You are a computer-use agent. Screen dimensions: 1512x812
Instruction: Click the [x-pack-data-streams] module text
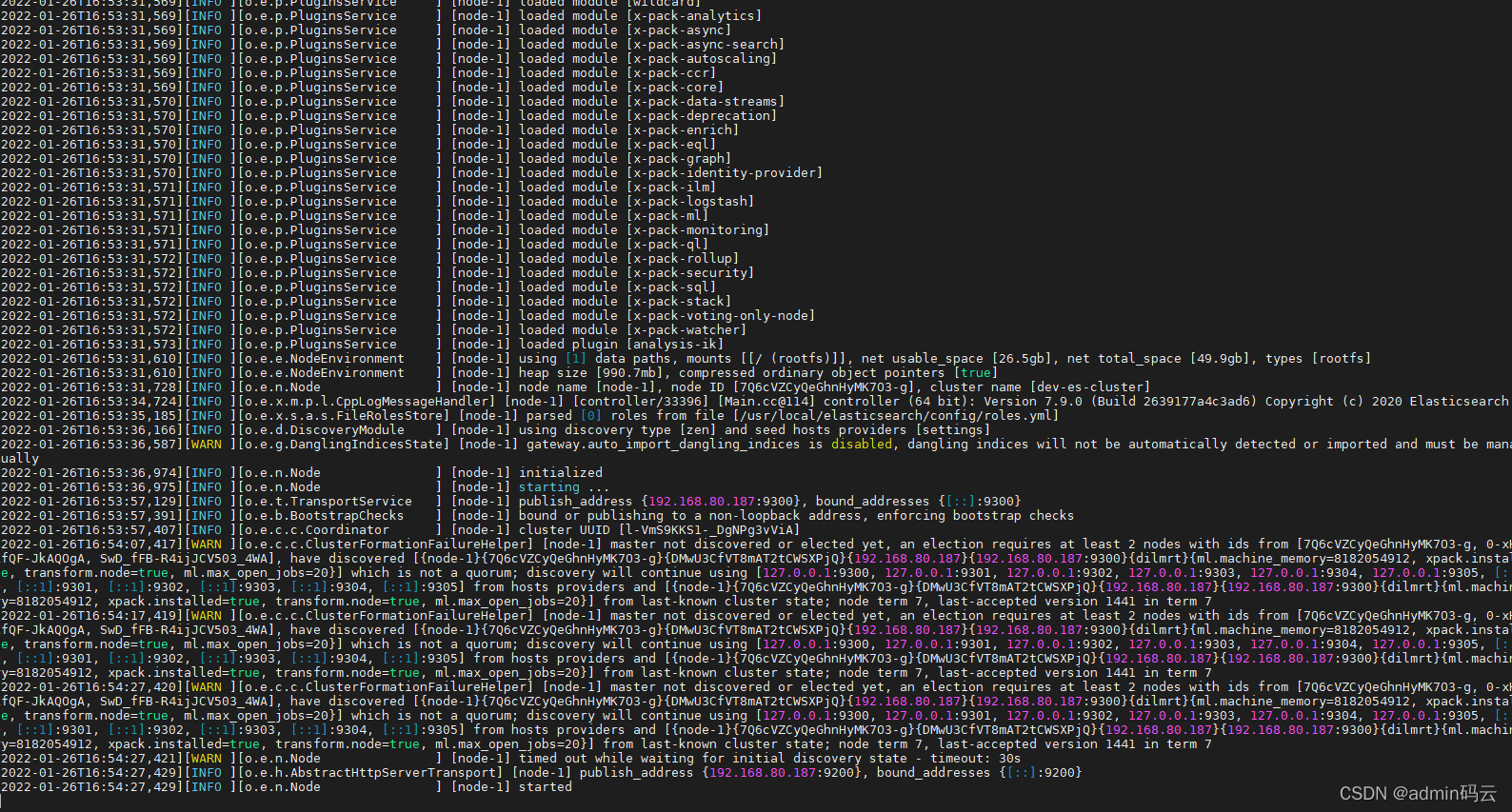706,102
